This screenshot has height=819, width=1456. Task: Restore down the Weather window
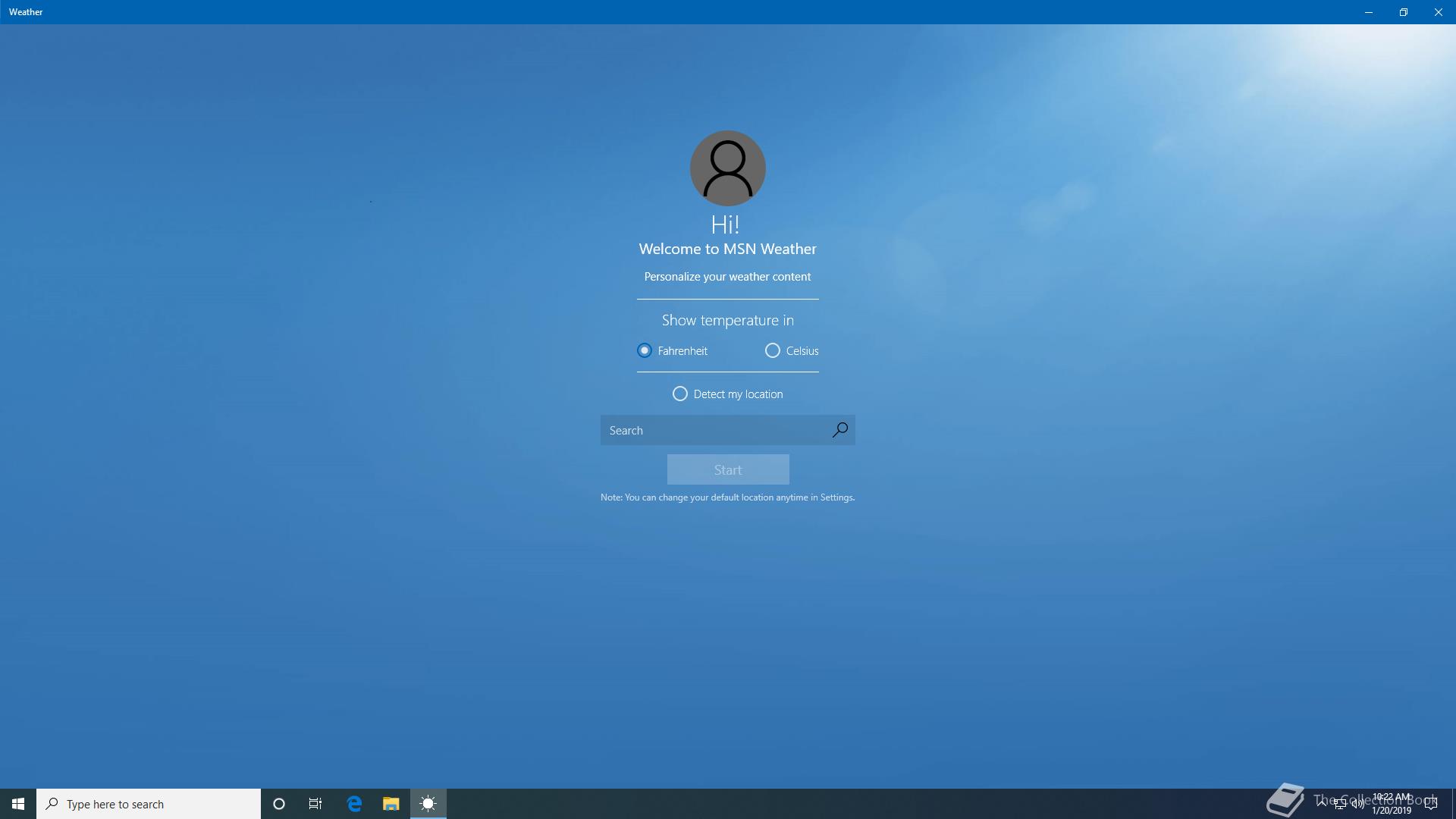(x=1404, y=12)
